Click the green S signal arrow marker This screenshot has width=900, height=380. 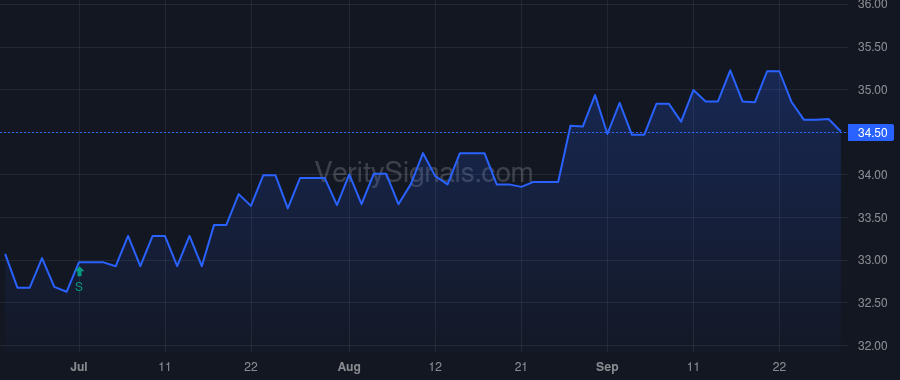point(79,272)
